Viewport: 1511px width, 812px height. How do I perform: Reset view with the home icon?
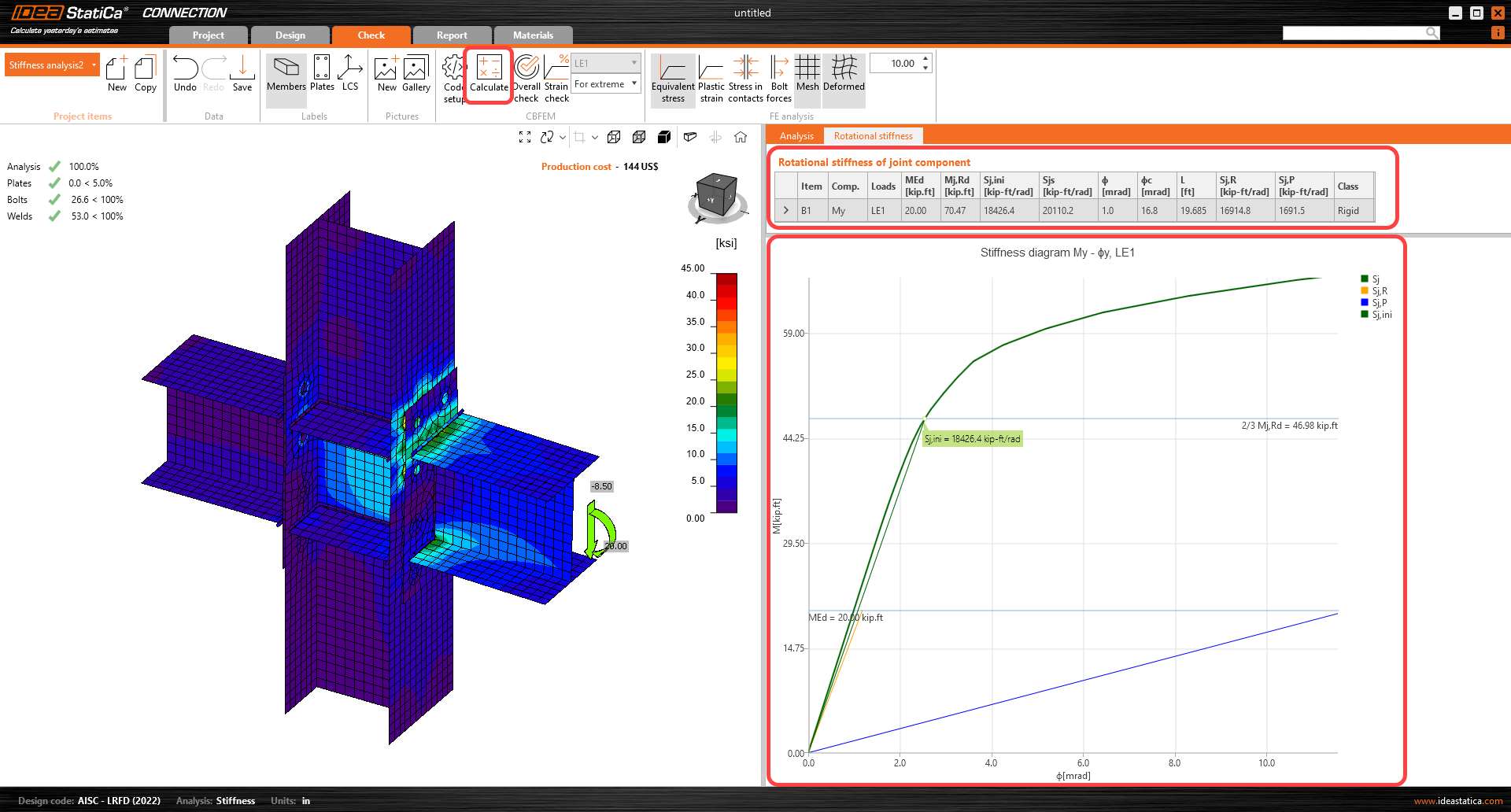pos(741,137)
